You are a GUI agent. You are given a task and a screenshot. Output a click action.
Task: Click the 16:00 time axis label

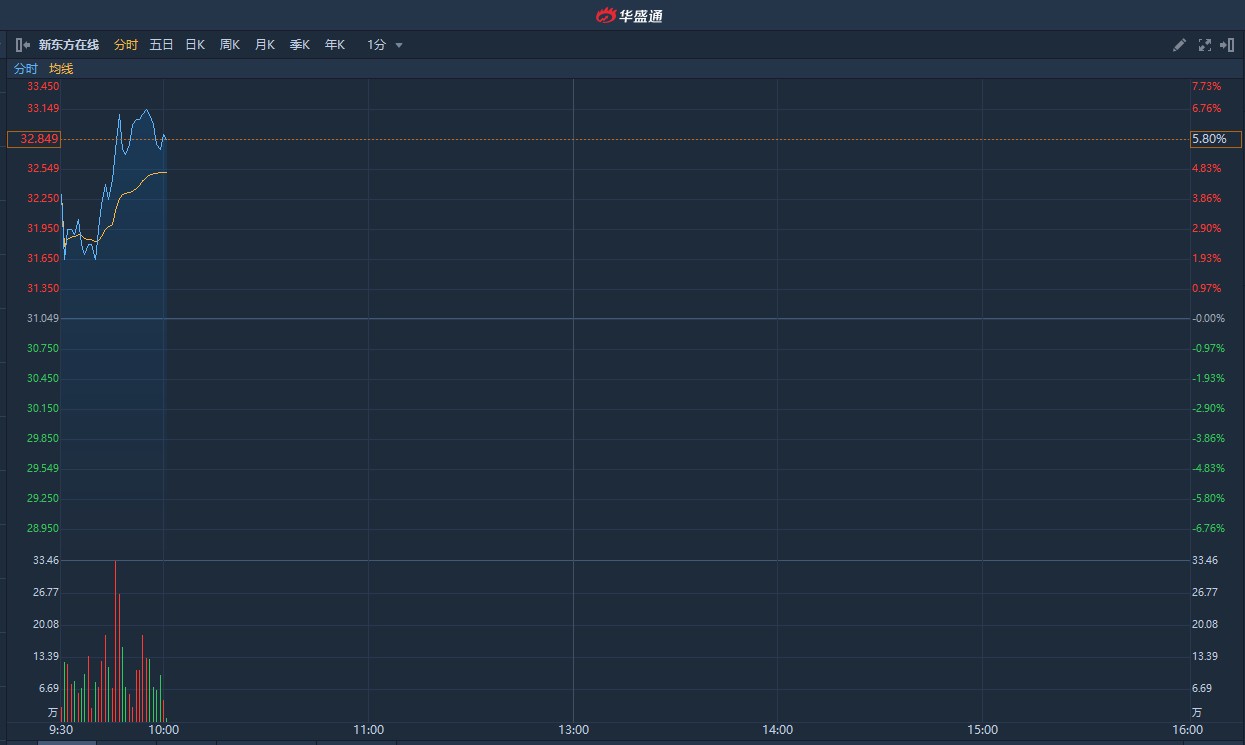[1187, 730]
